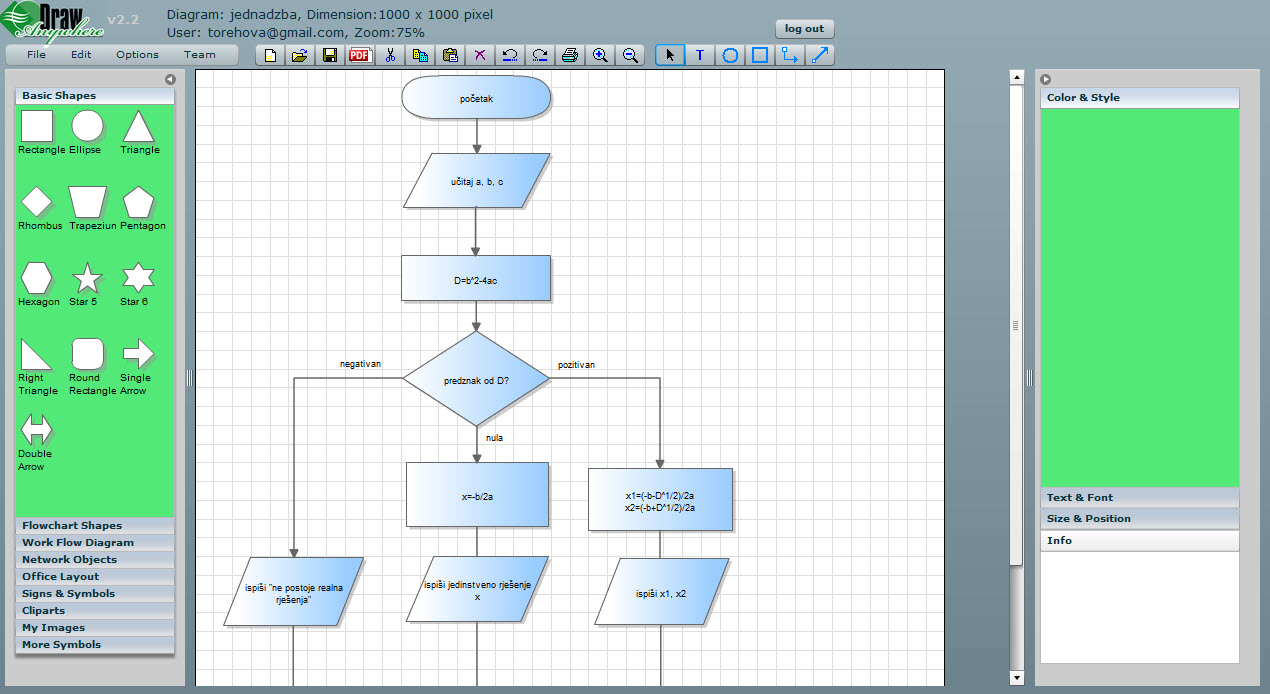This screenshot has height=694, width=1270.
Task: Collapse the left shapes panel arrow
Action: pos(170,79)
